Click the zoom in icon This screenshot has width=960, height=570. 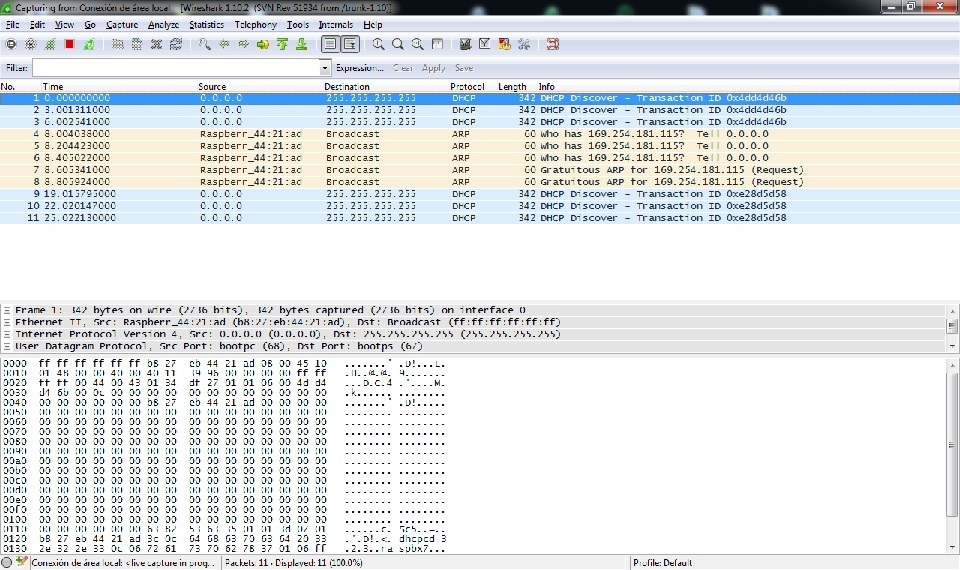tap(378, 44)
